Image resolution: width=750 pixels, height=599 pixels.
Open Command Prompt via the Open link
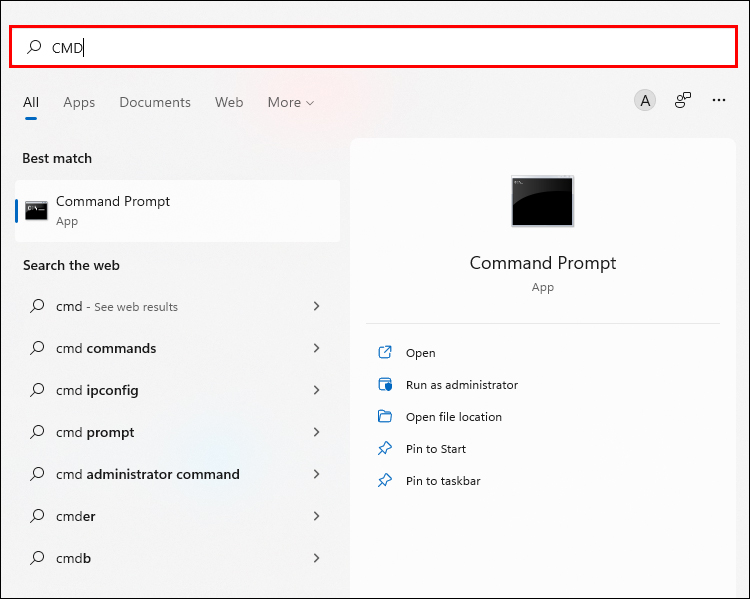(x=421, y=353)
